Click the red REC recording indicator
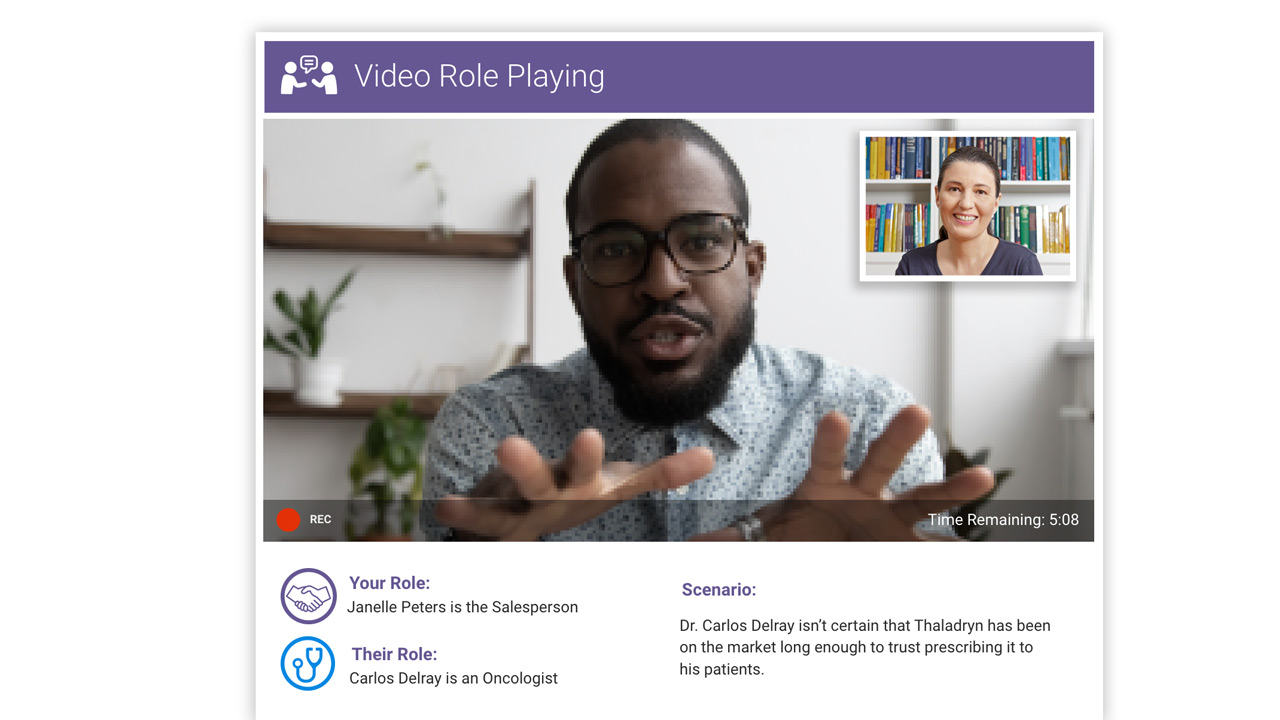Viewport: 1280px width, 720px height. pos(288,520)
